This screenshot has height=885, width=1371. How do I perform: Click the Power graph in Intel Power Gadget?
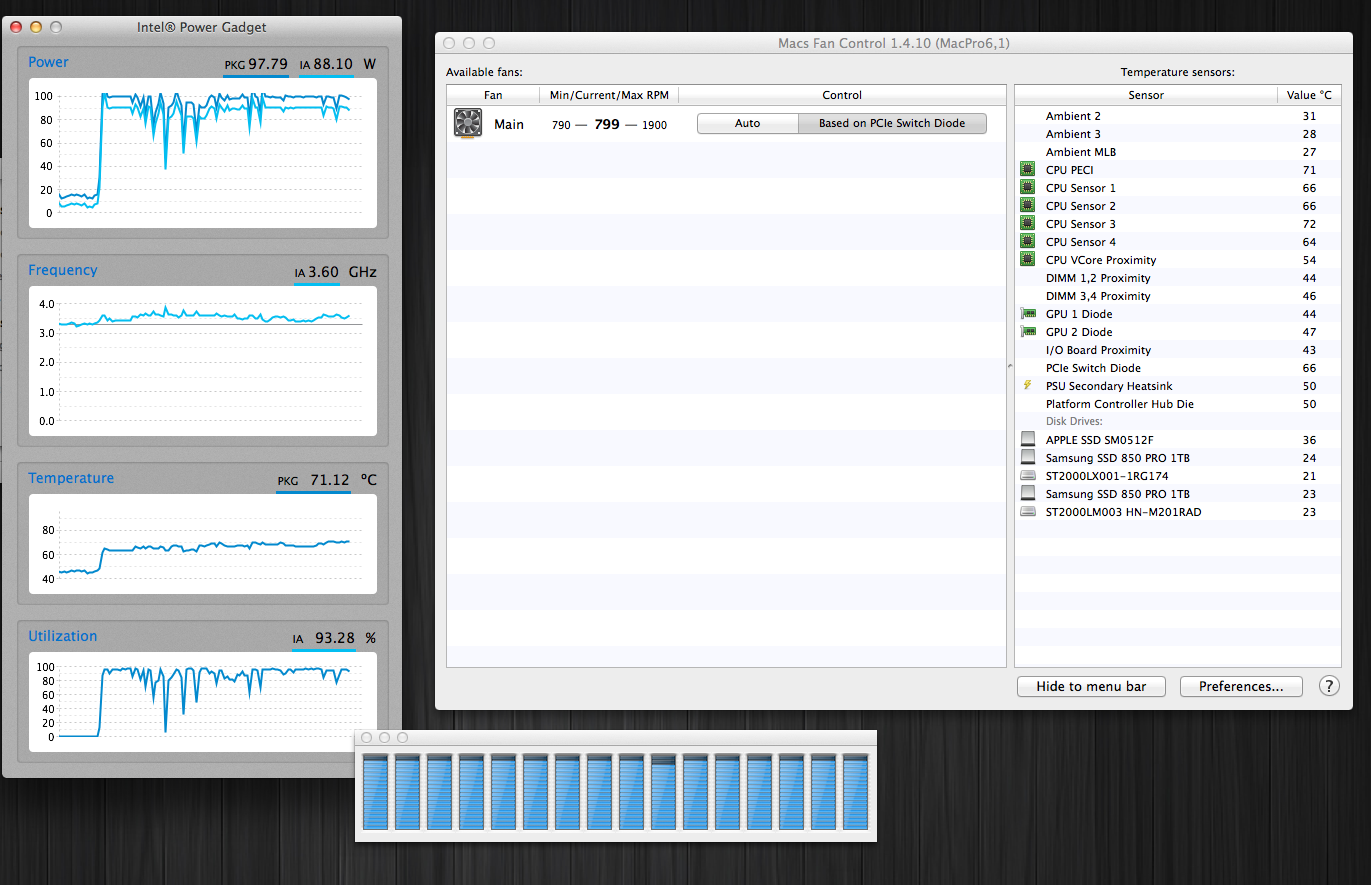click(203, 152)
